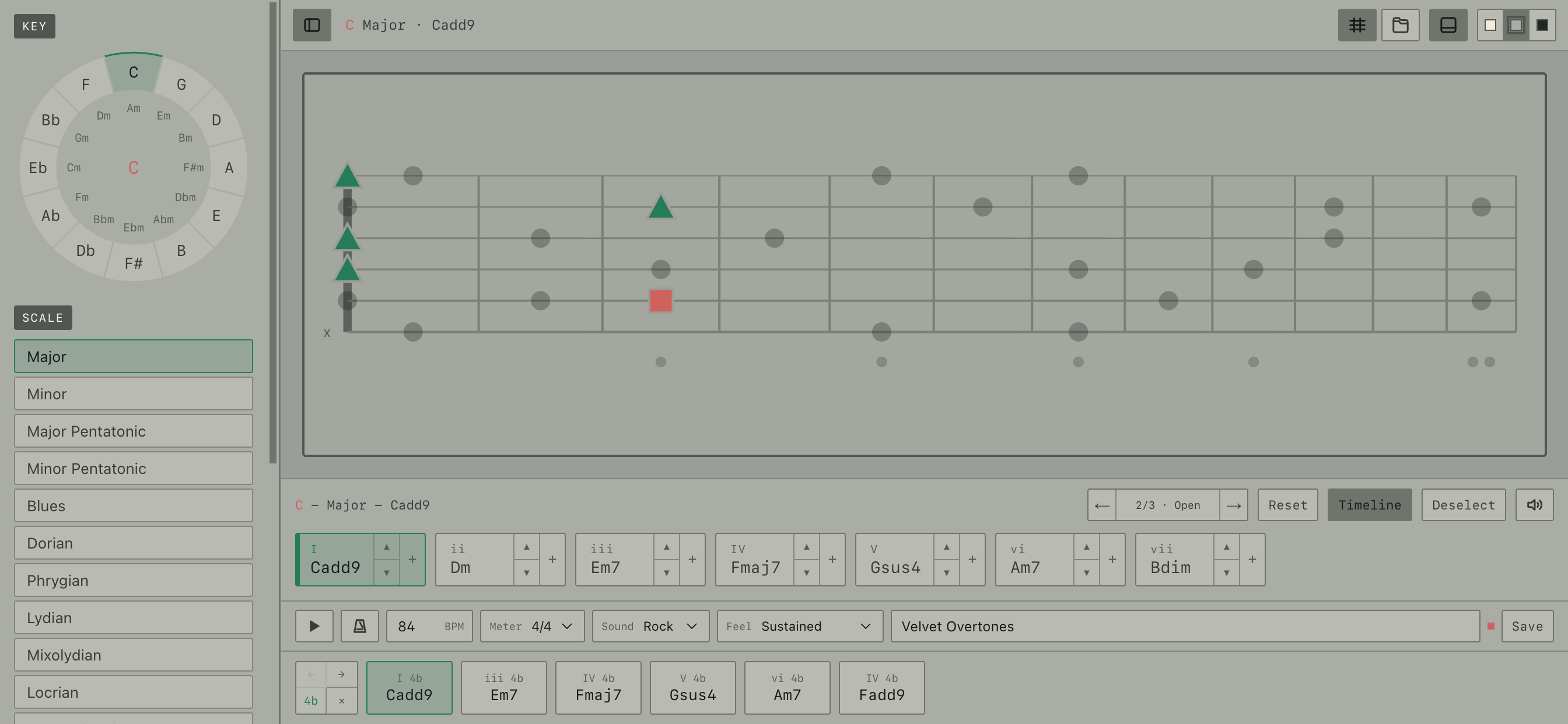Viewport: 1568px width, 724px height.
Task: Open the saved files folder icon
Action: (1400, 25)
